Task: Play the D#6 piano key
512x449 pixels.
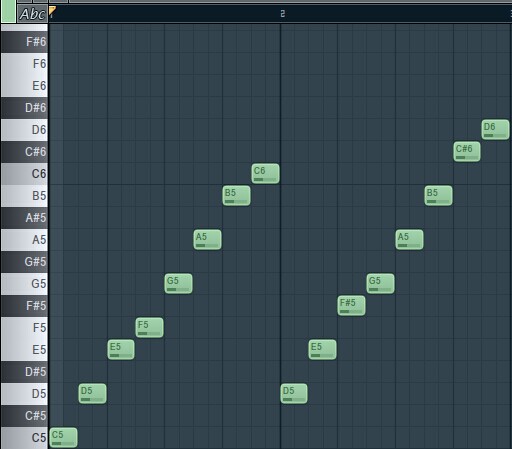Action: [x=24, y=108]
